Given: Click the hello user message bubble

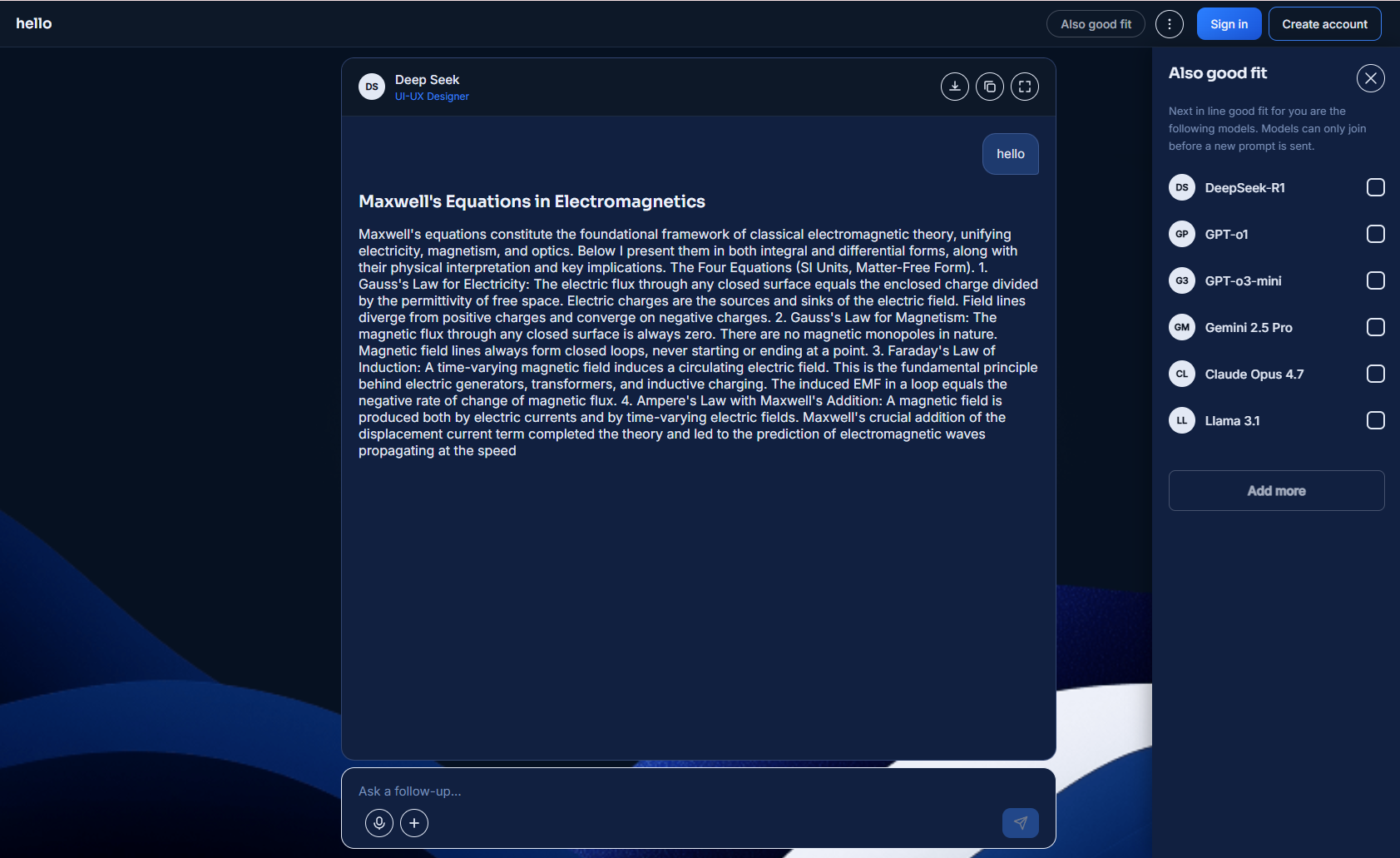Looking at the screenshot, I should pos(1011,154).
